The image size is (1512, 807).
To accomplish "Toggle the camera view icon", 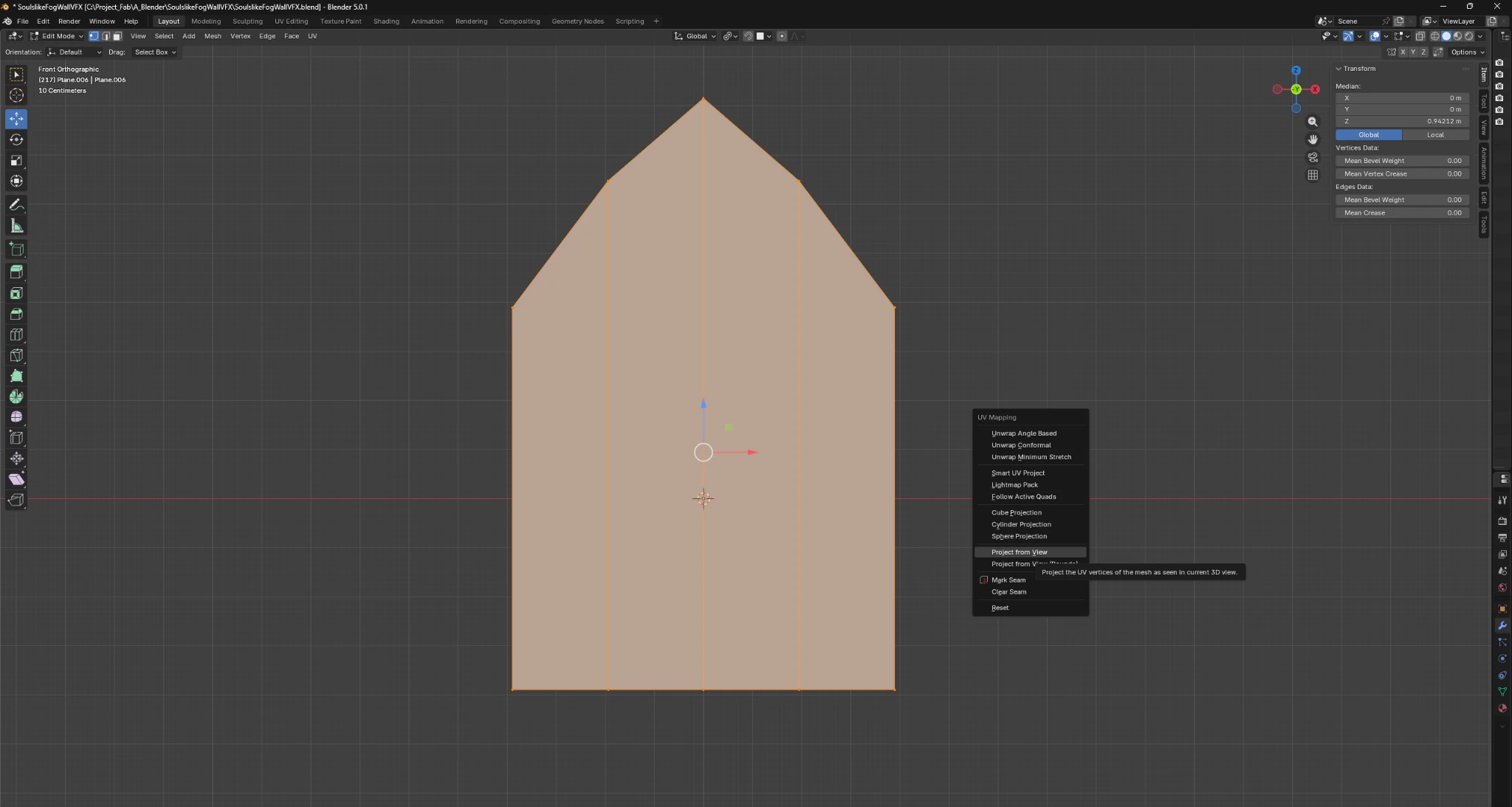I will point(1313,157).
